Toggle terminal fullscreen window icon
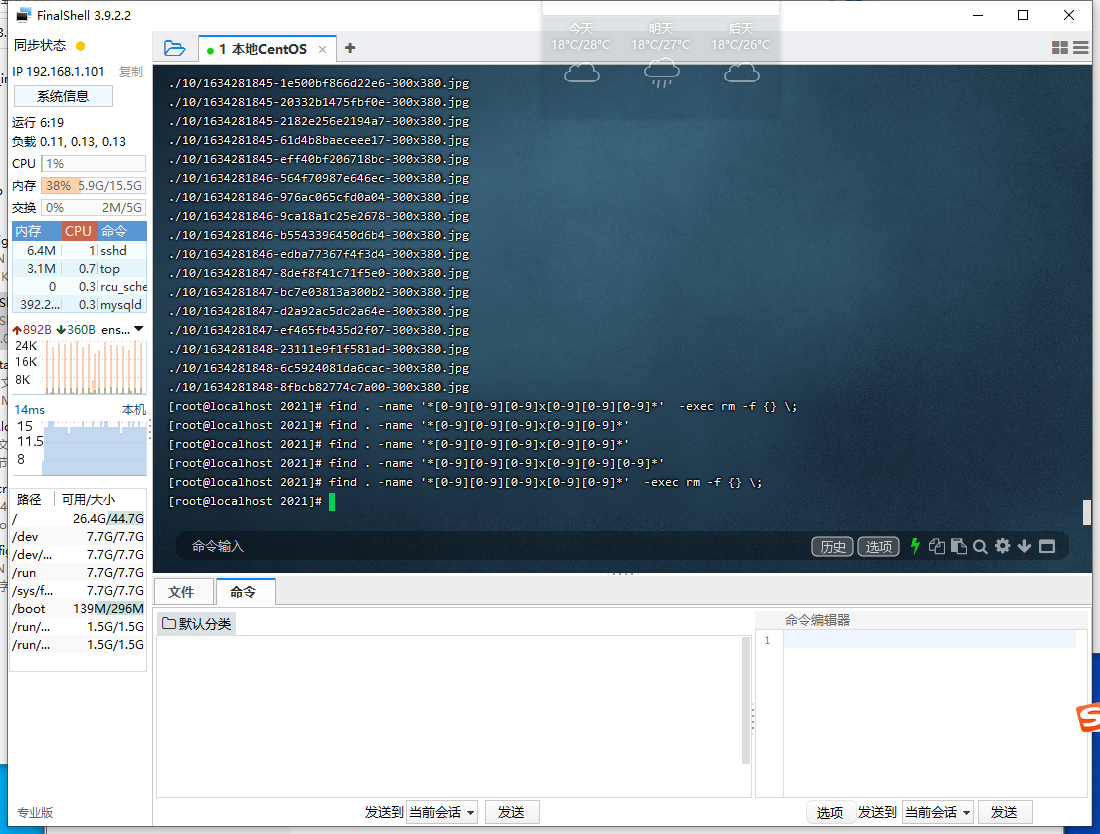 pyautogui.click(x=1047, y=546)
